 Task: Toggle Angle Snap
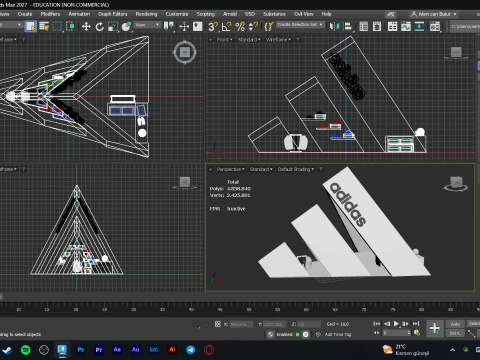click(x=226, y=26)
